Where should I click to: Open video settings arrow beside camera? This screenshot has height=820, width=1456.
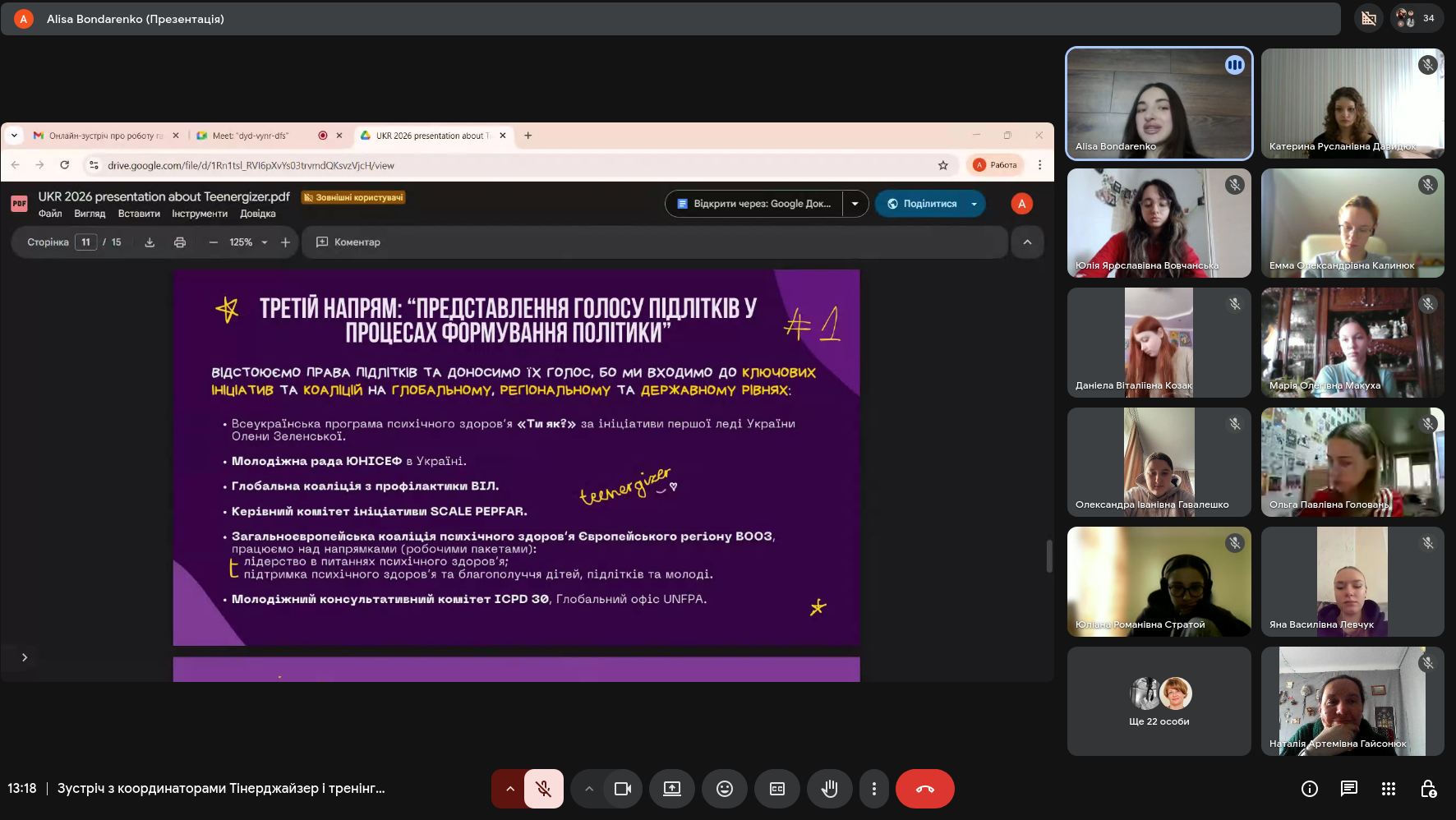[x=588, y=789]
